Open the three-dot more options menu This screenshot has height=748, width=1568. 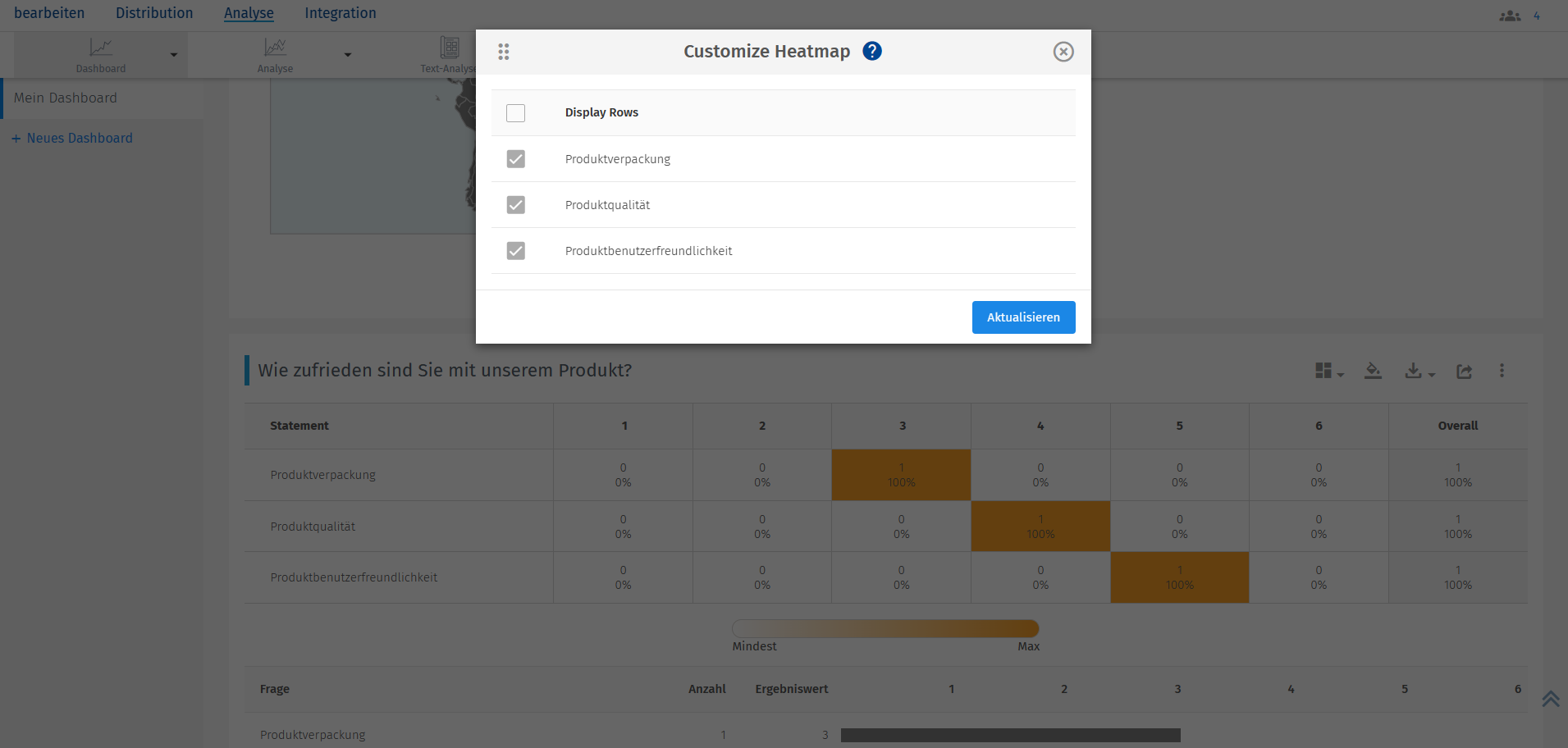[1502, 371]
